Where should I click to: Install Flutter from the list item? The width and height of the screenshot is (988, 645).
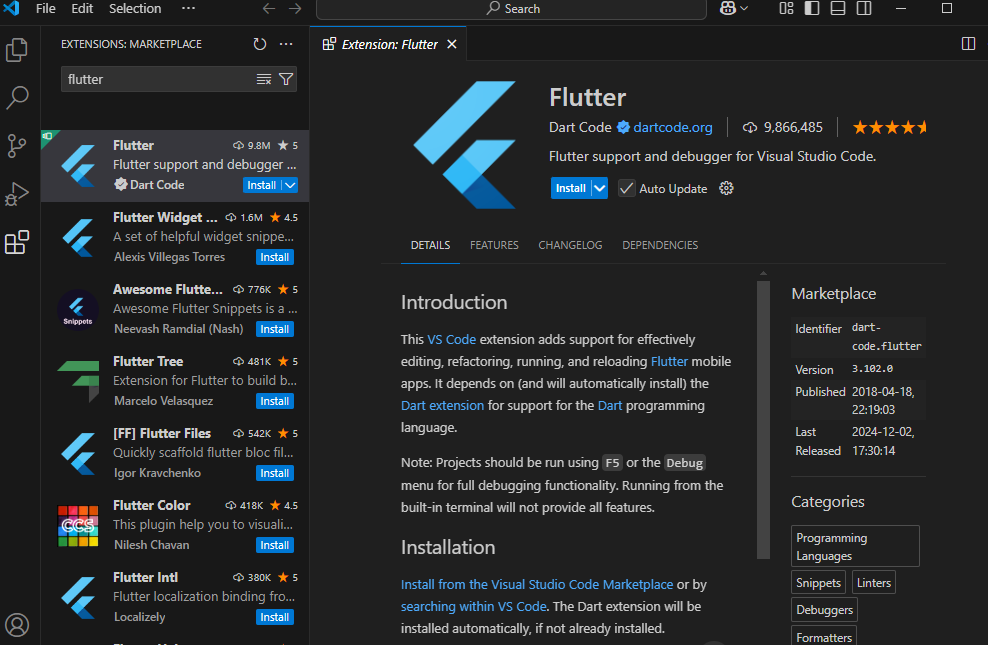(261, 185)
